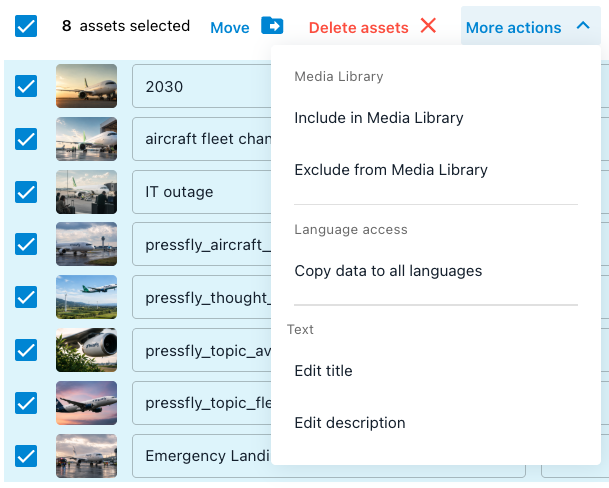Click the More actions button label
The width and height of the screenshot is (609, 488).
click(x=513, y=28)
